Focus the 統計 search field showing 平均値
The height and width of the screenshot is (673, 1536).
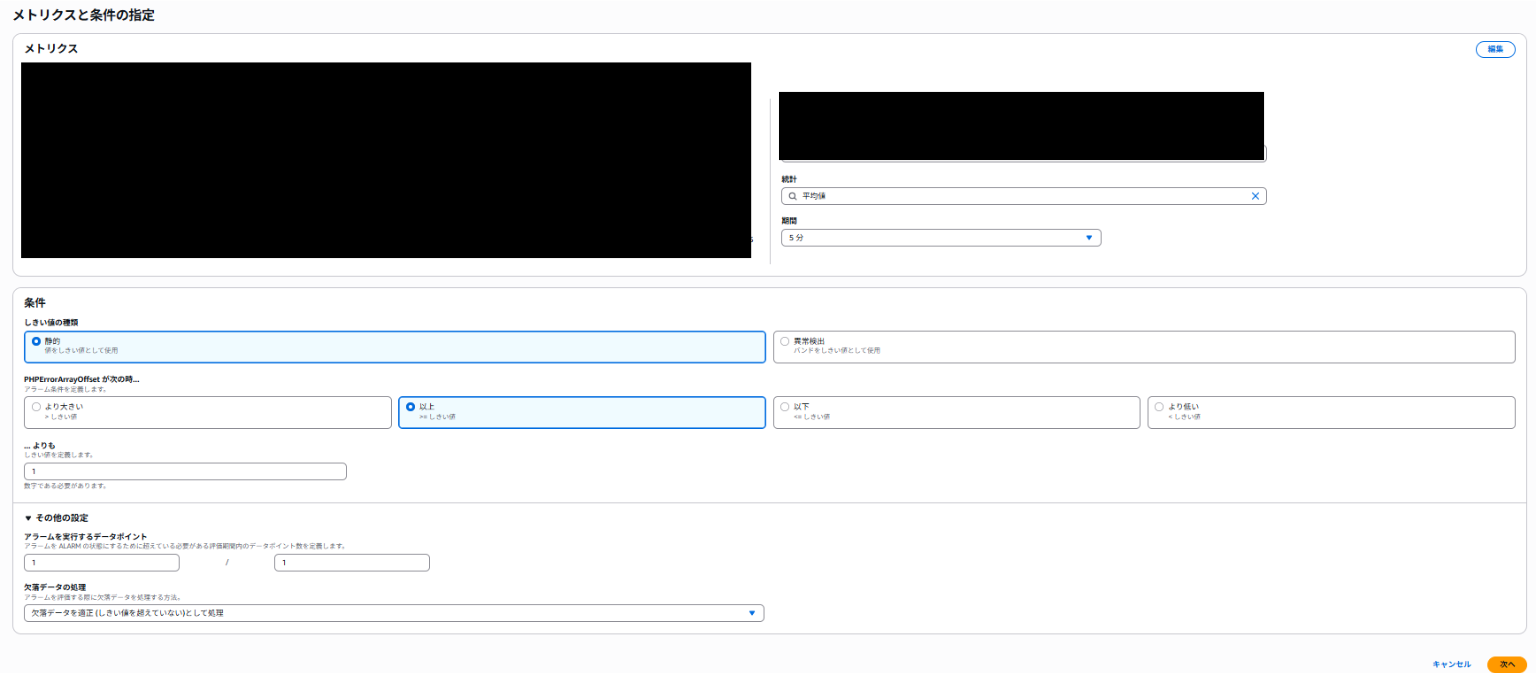[x=1020, y=196]
